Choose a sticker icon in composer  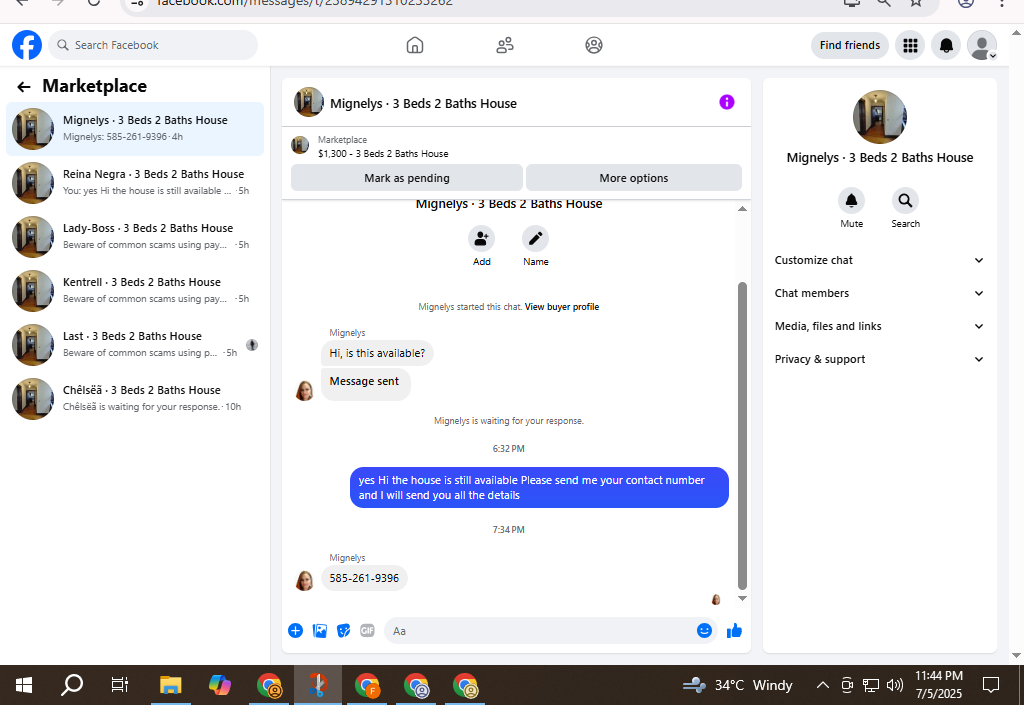point(344,631)
